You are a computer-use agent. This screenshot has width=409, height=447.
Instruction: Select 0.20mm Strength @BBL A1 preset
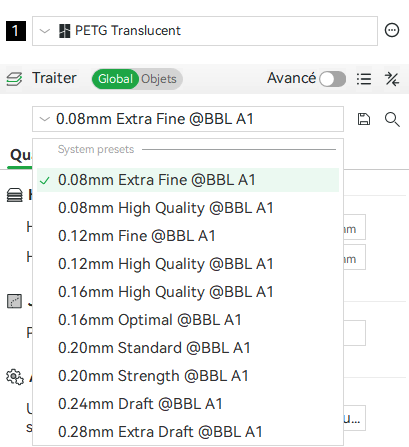pyautogui.click(x=188, y=376)
